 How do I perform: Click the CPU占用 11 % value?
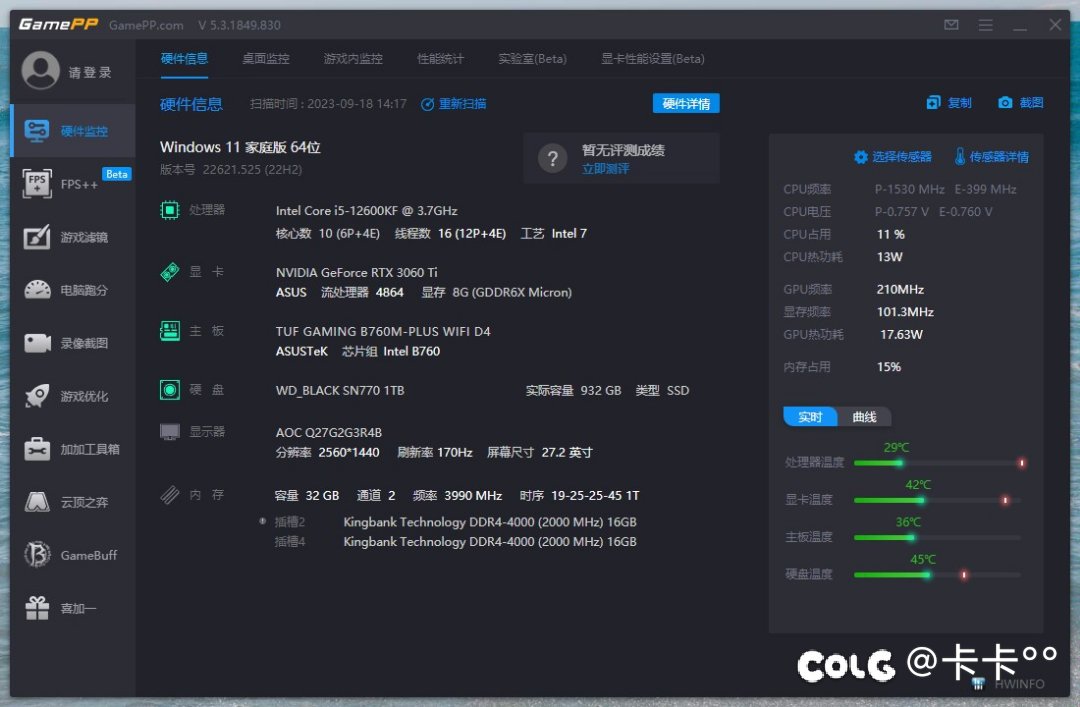tap(891, 234)
